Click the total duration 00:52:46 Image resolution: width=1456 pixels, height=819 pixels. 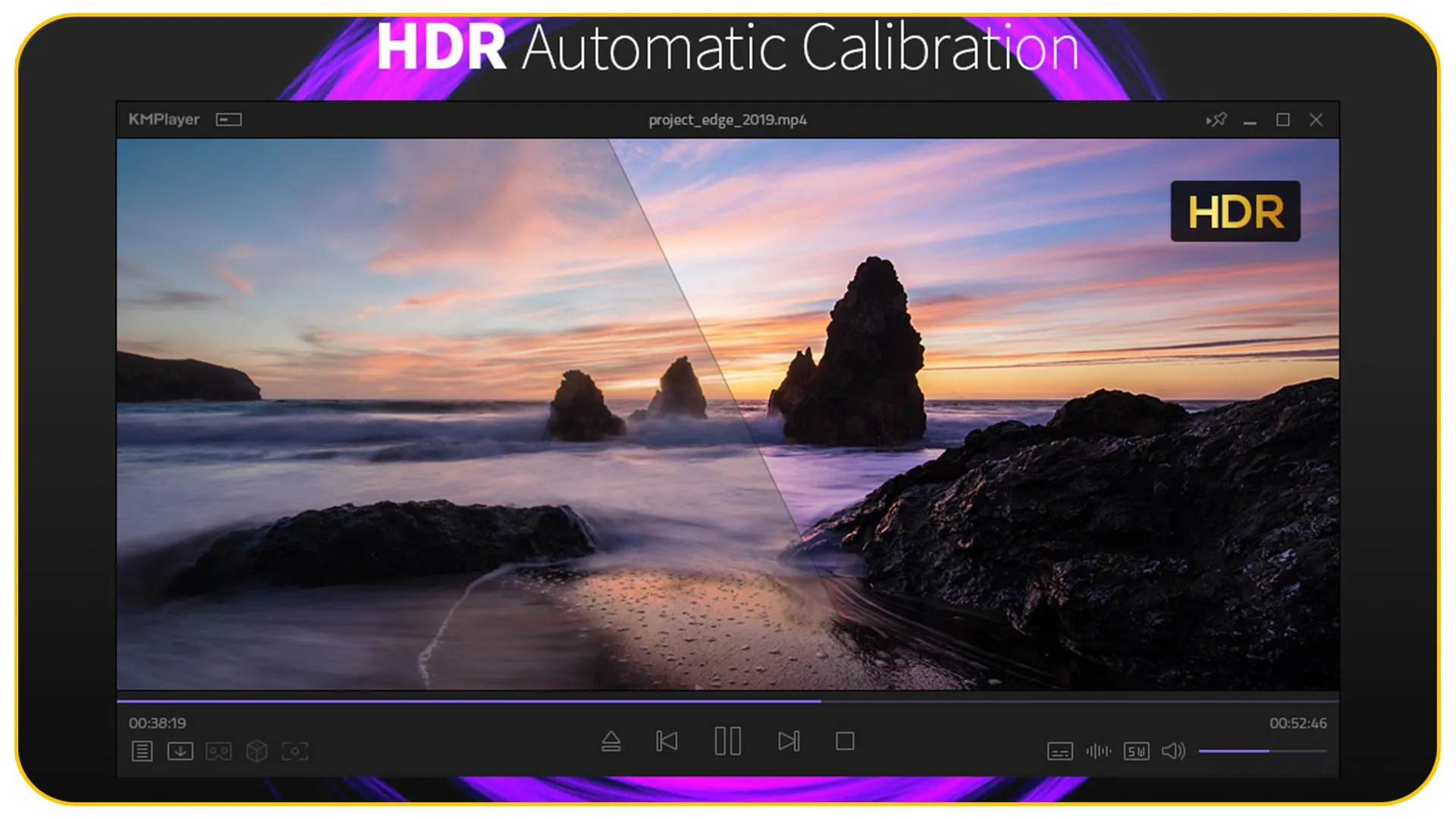(1298, 723)
